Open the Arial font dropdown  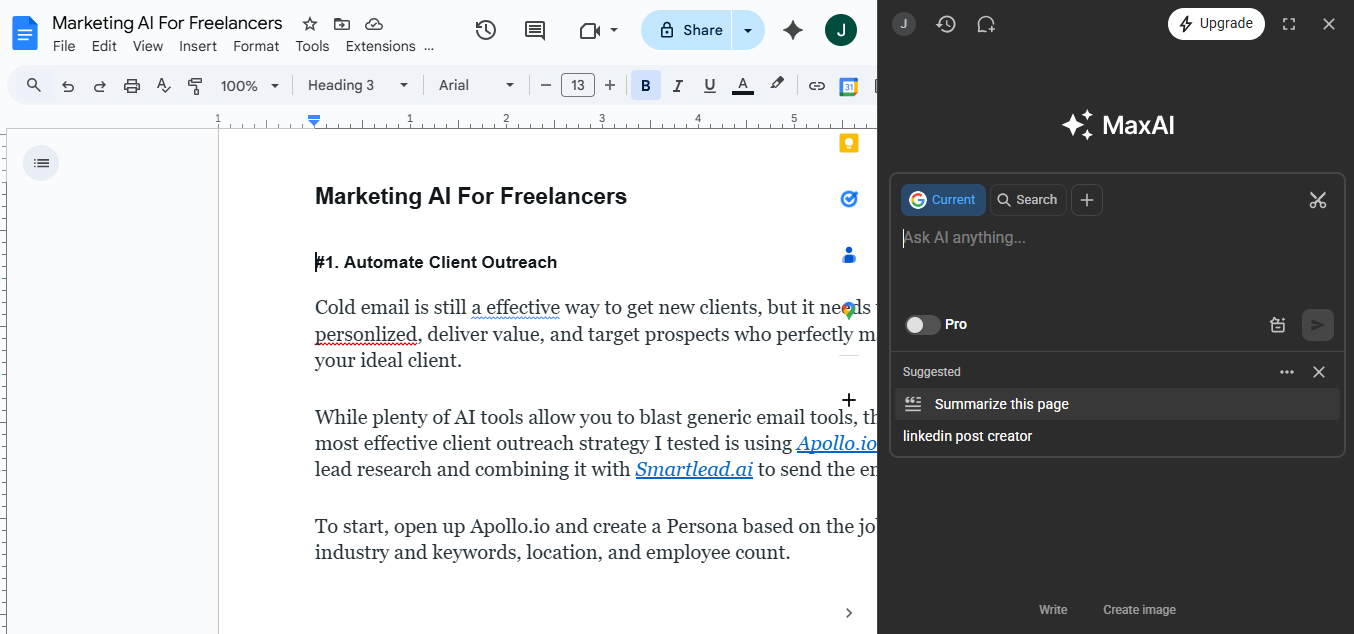476,86
